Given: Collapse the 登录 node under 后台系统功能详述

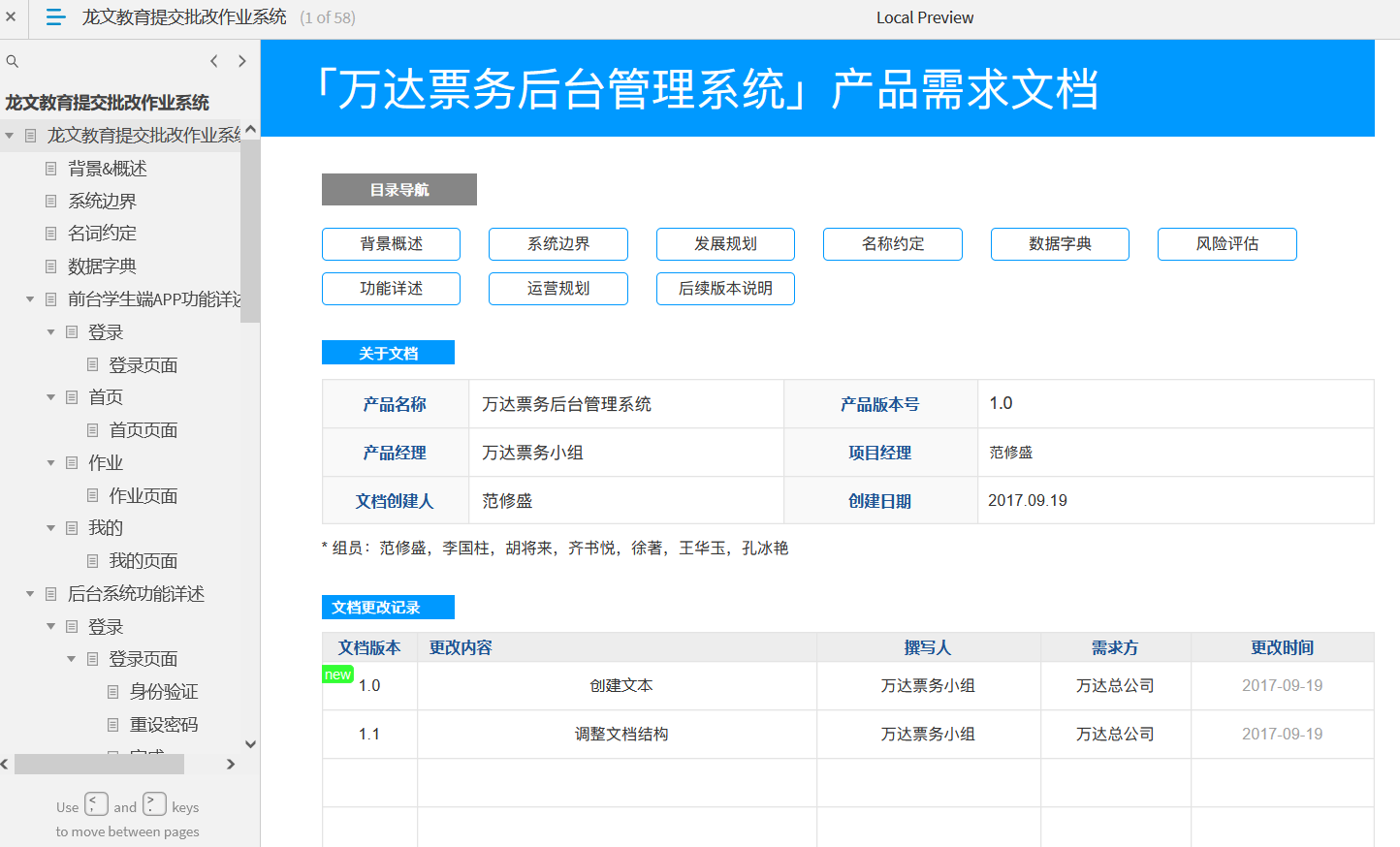Looking at the screenshot, I should [x=50, y=627].
